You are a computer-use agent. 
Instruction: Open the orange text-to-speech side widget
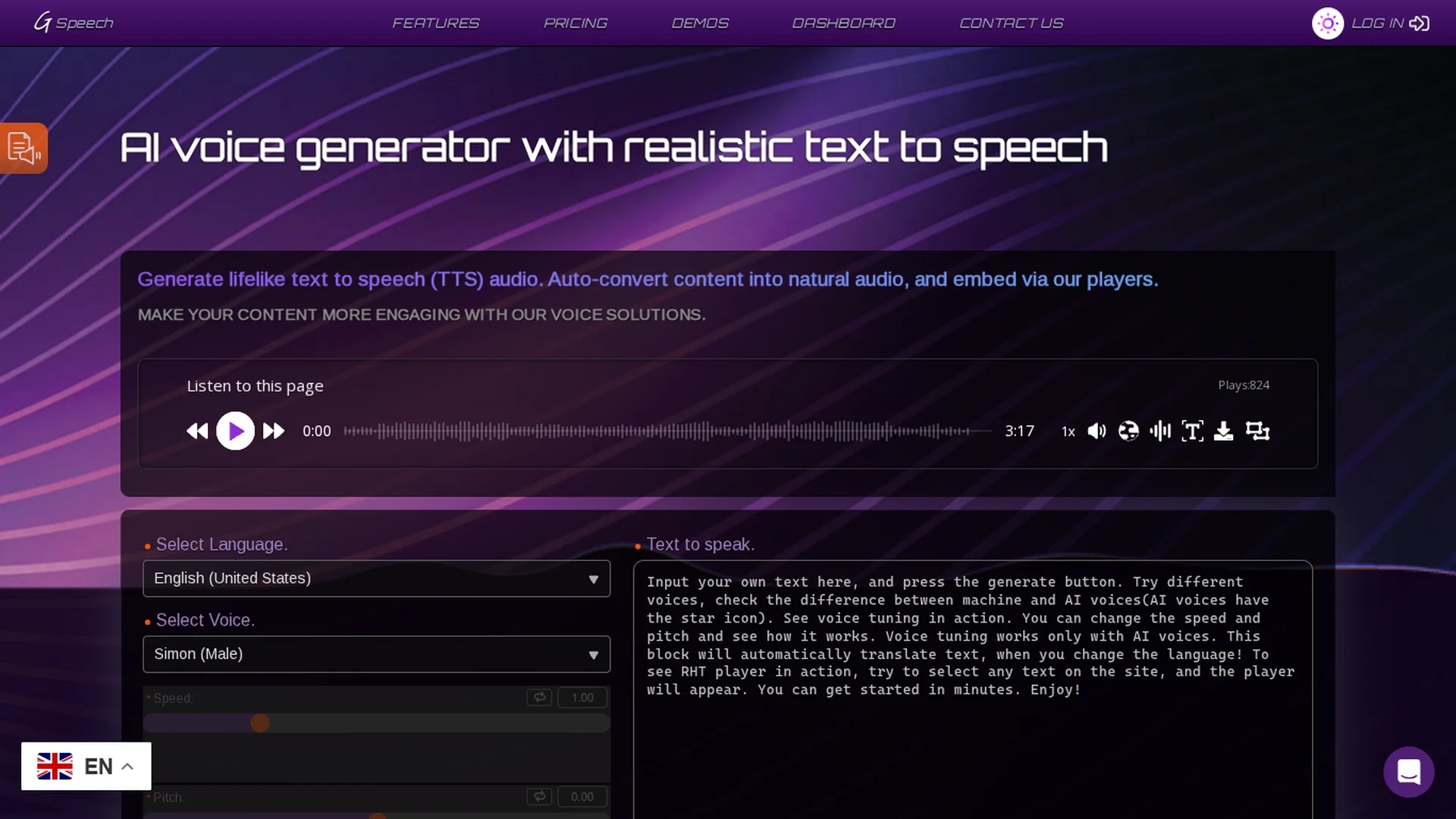24,148
